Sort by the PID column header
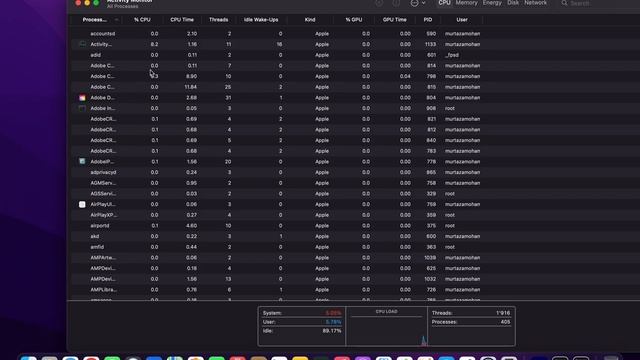Viewport: 640px width, 360px height. click(428, 20)
